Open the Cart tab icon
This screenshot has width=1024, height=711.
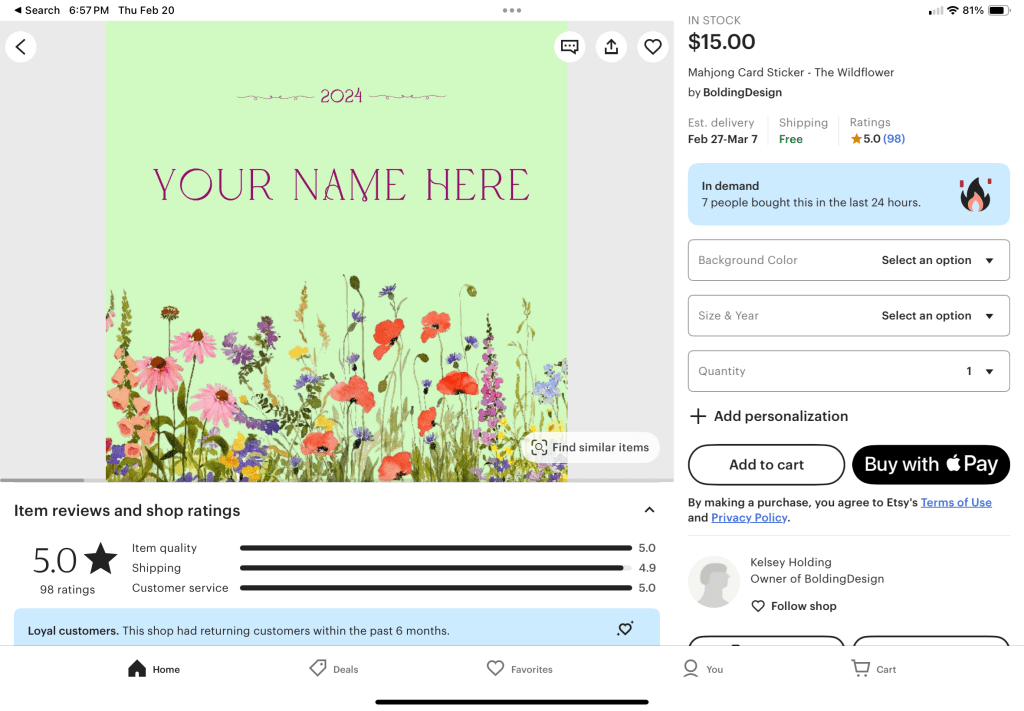[873, 669]
